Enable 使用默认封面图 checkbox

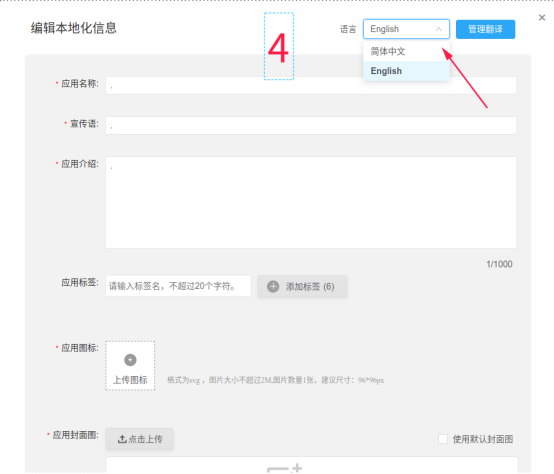pos(443,439)
